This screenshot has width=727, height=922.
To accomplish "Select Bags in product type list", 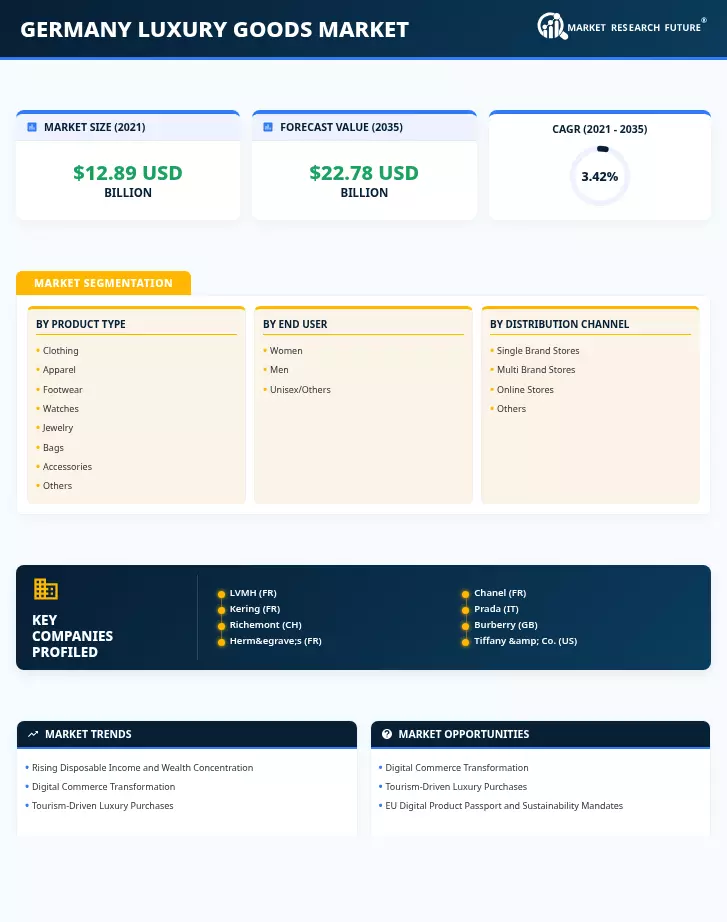I will pos(53,447).
